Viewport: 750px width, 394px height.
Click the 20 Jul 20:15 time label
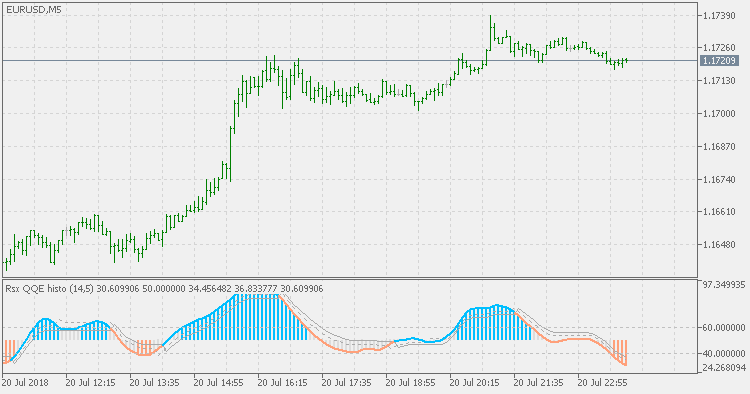coord(475,383)
